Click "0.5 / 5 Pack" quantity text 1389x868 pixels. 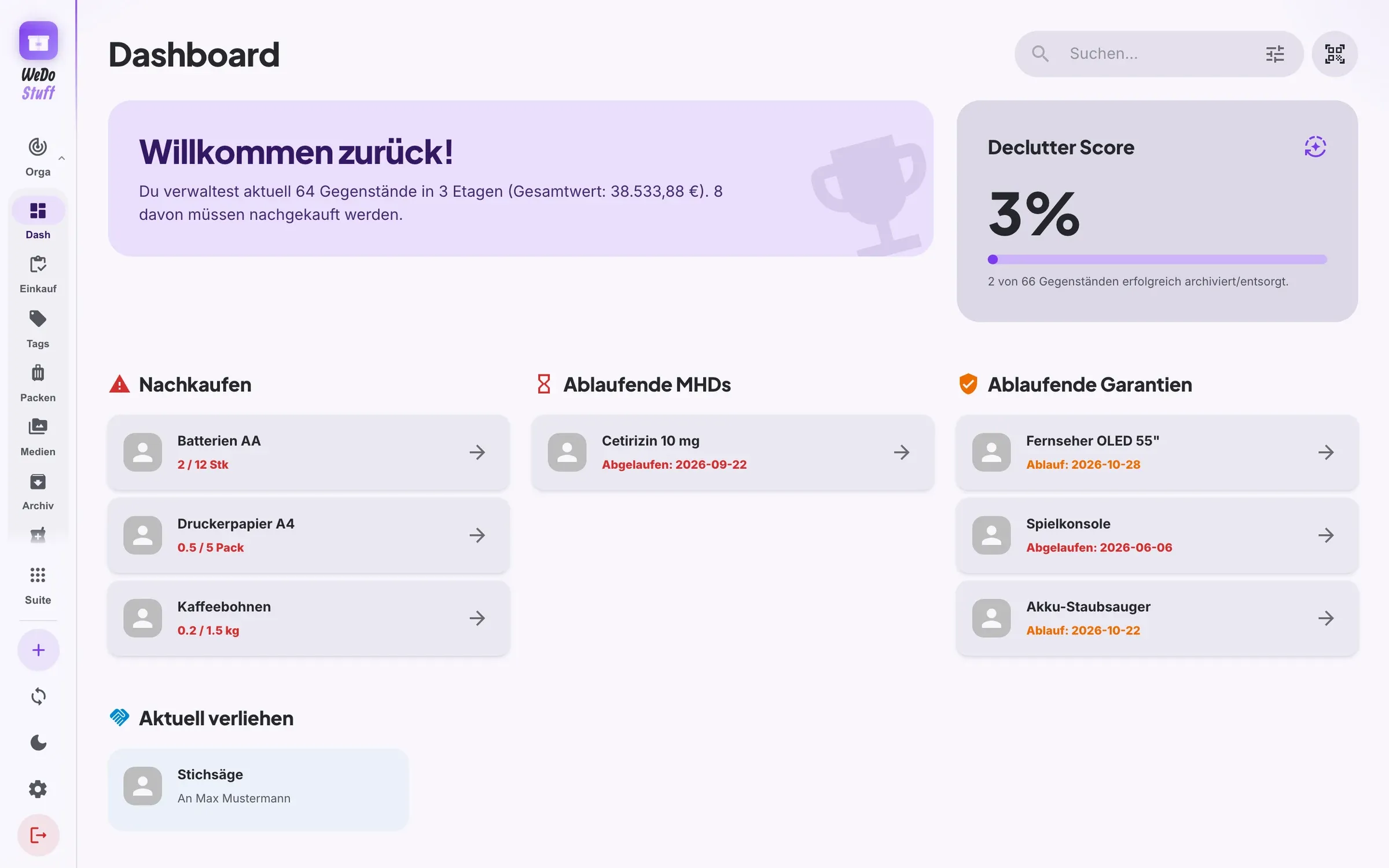click(x=211, y=547)
